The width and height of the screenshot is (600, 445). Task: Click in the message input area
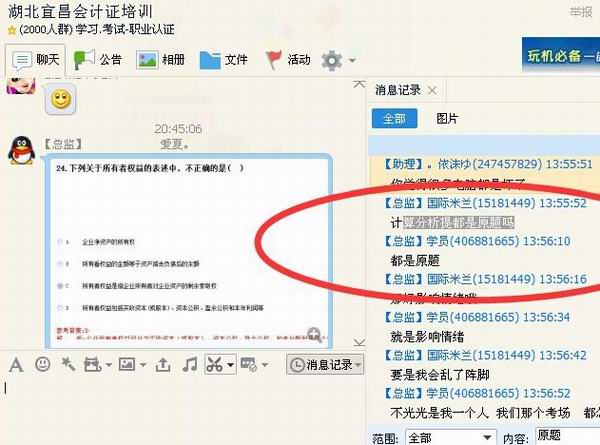(183, 409)
